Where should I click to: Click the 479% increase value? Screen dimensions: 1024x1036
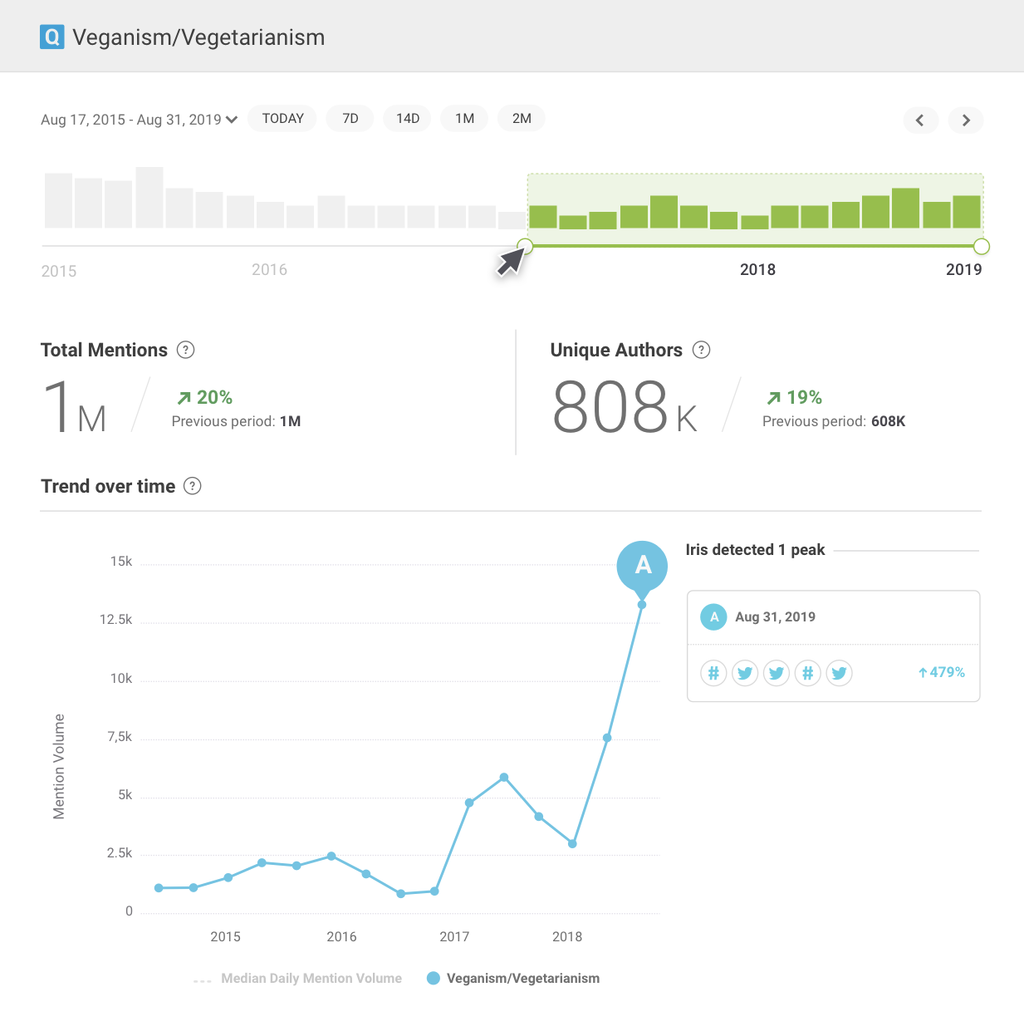tap(941, 673)
